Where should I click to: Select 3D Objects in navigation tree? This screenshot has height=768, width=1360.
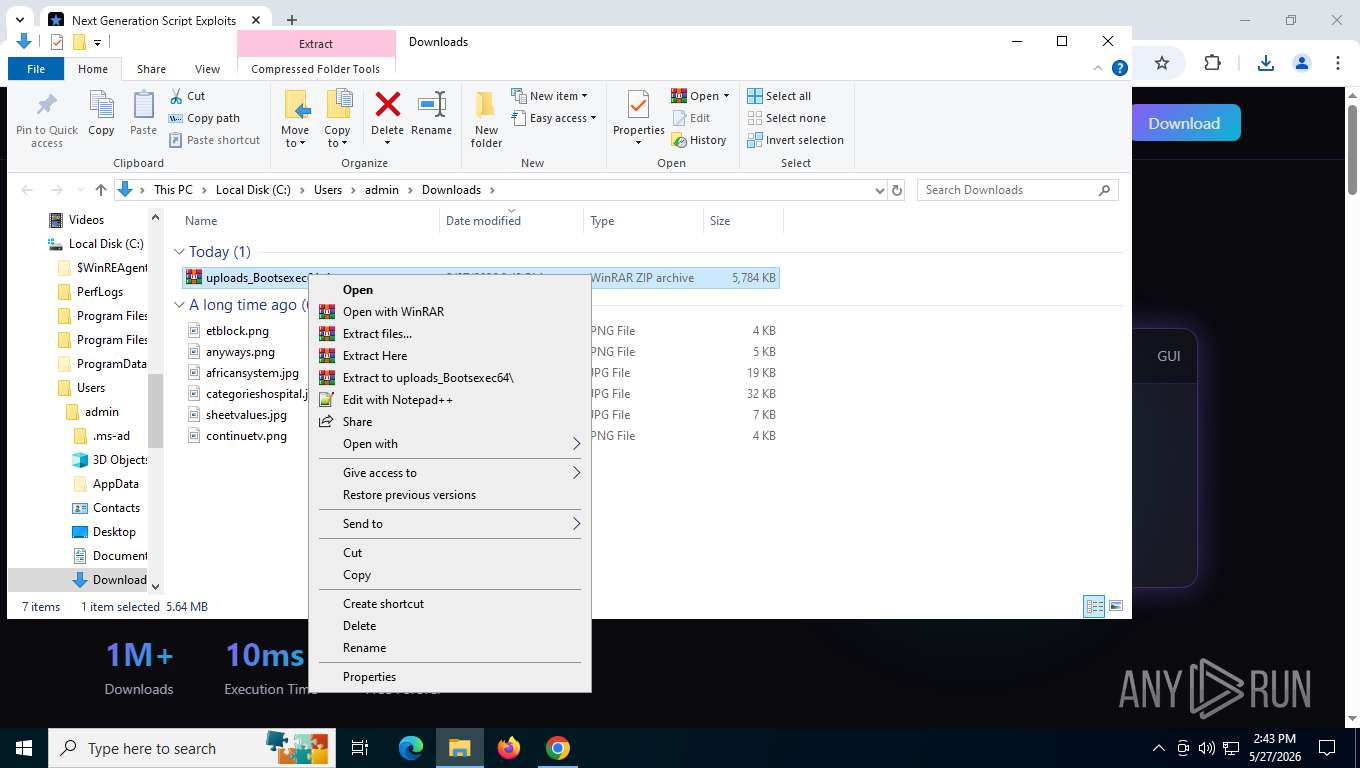coord(120,460)
